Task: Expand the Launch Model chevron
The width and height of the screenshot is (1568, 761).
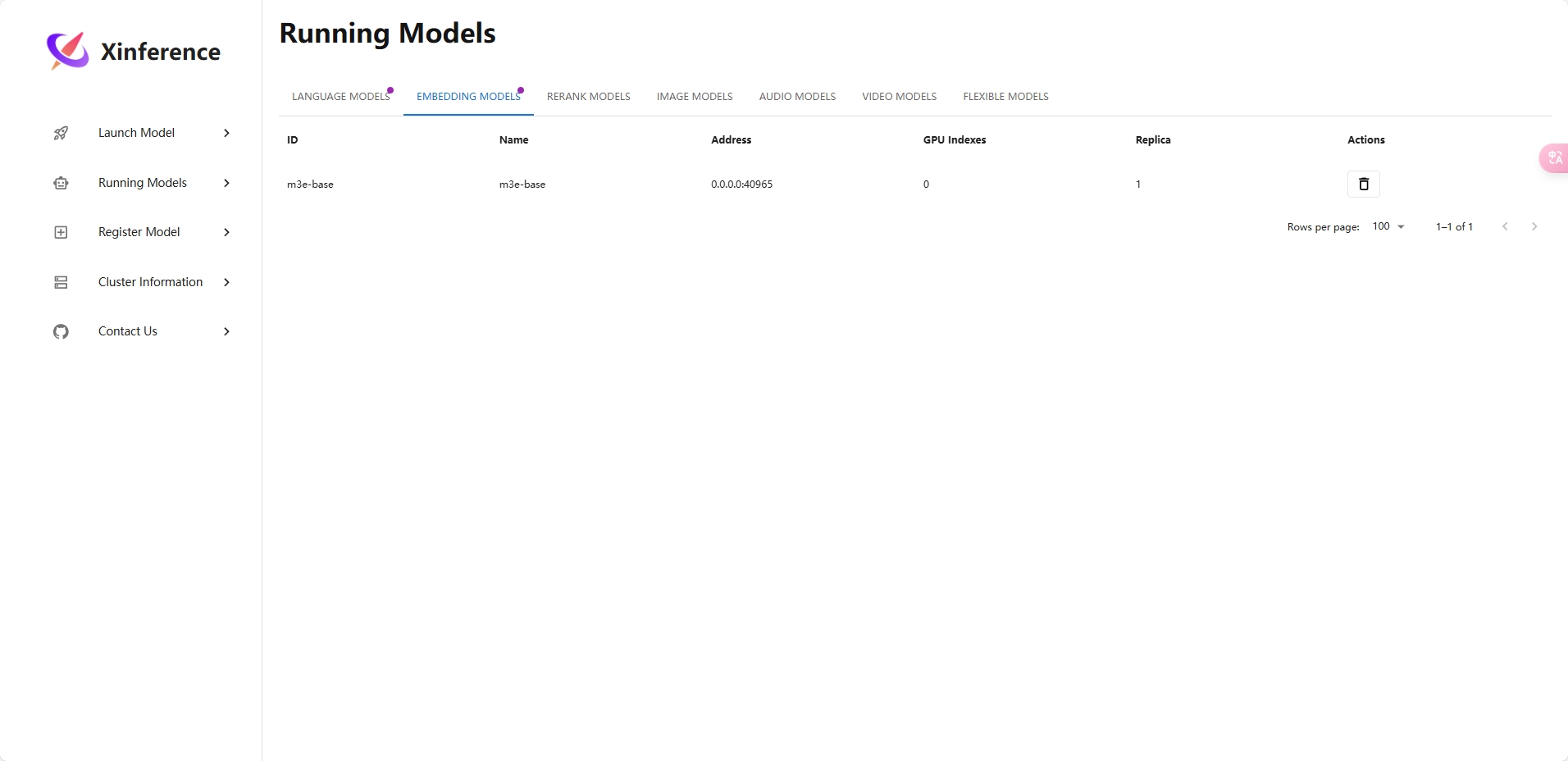Action: click(x=227, y=133)
